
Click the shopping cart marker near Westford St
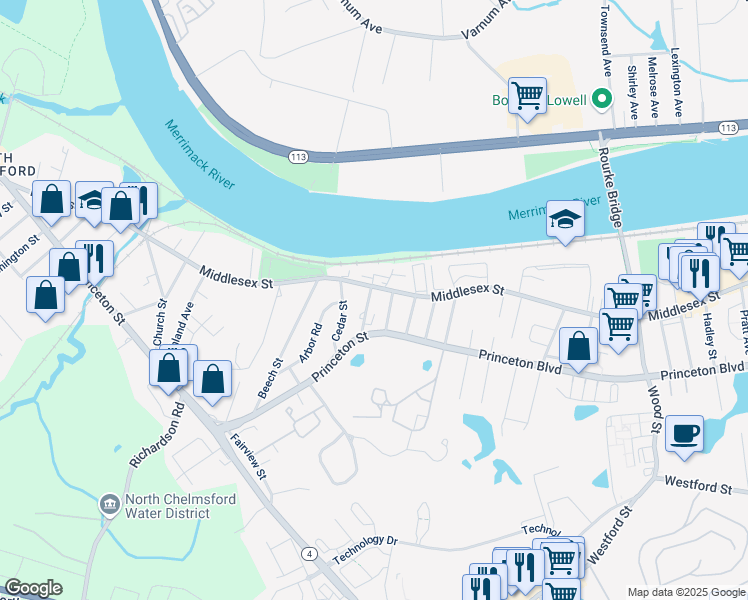point(561,560)
